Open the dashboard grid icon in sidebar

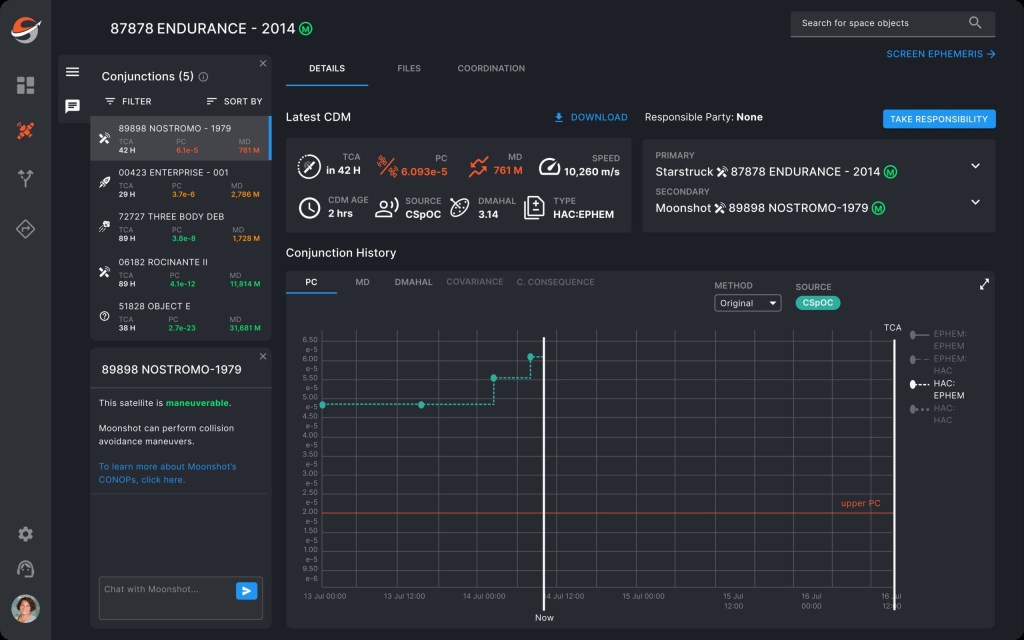tap(26, 85)
